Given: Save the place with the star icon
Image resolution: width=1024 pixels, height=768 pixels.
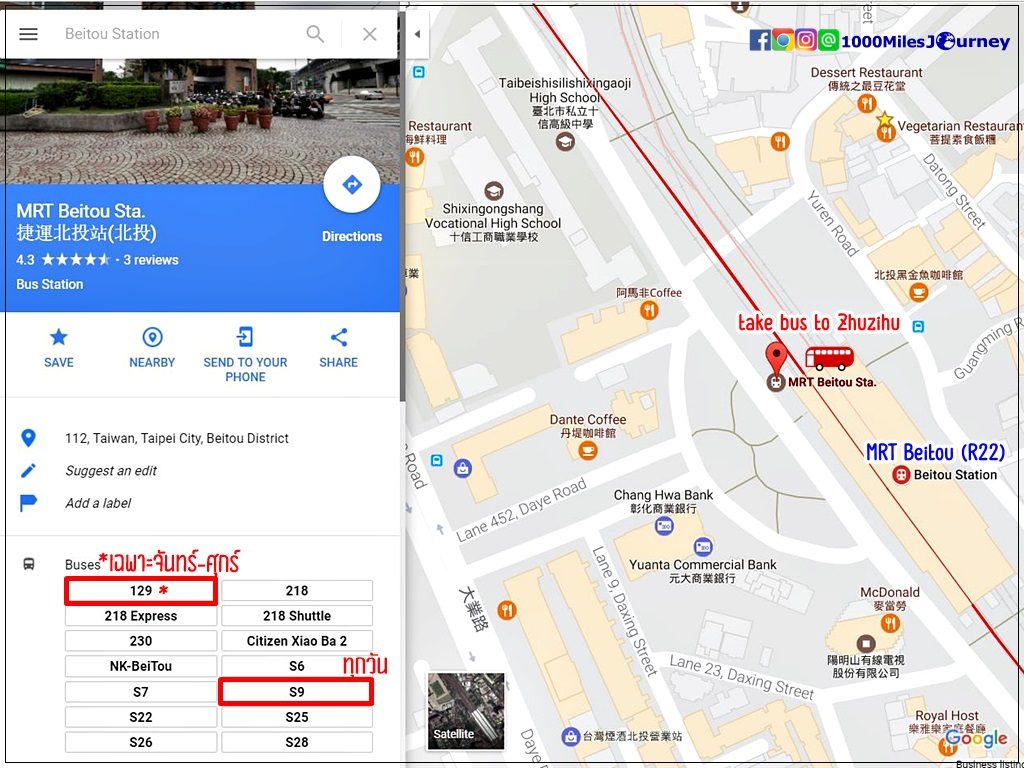Looking at the screenshot, I should point(59,337).
